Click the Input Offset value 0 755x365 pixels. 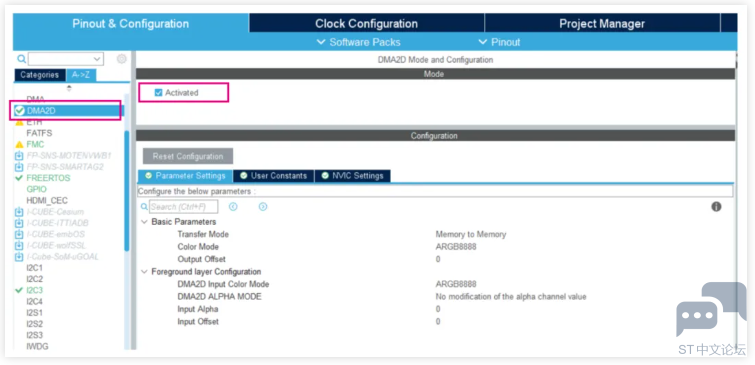pos(438,322)
